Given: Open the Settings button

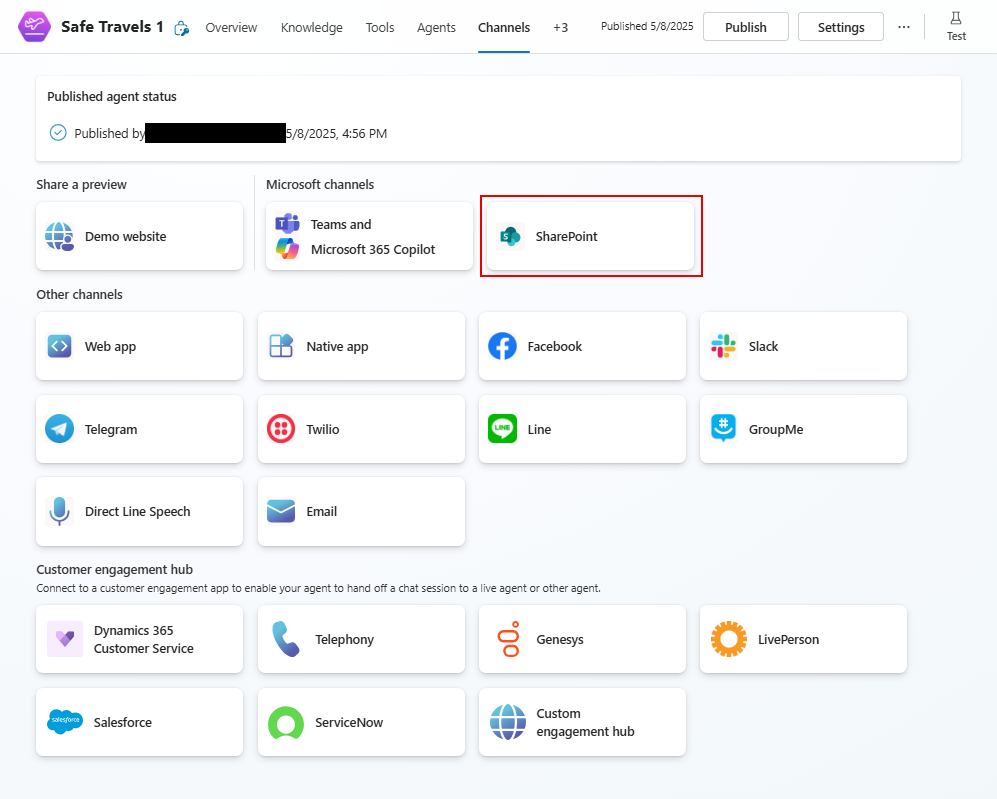Looking at the screenshot, I should pyautogui.click(x=840, y=27).
